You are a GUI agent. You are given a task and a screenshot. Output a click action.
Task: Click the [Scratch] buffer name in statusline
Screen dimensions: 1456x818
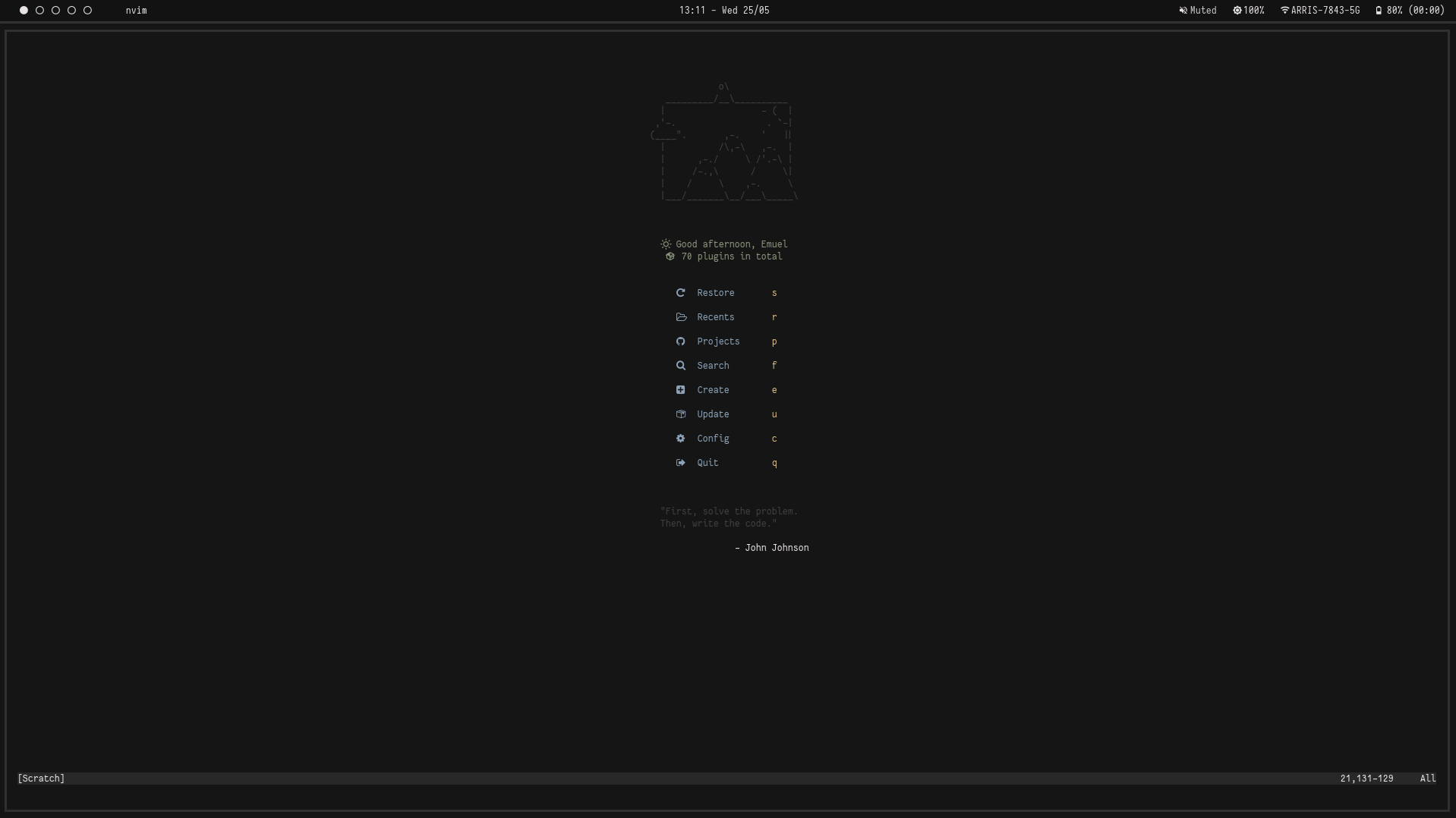(x=41, y=779)
